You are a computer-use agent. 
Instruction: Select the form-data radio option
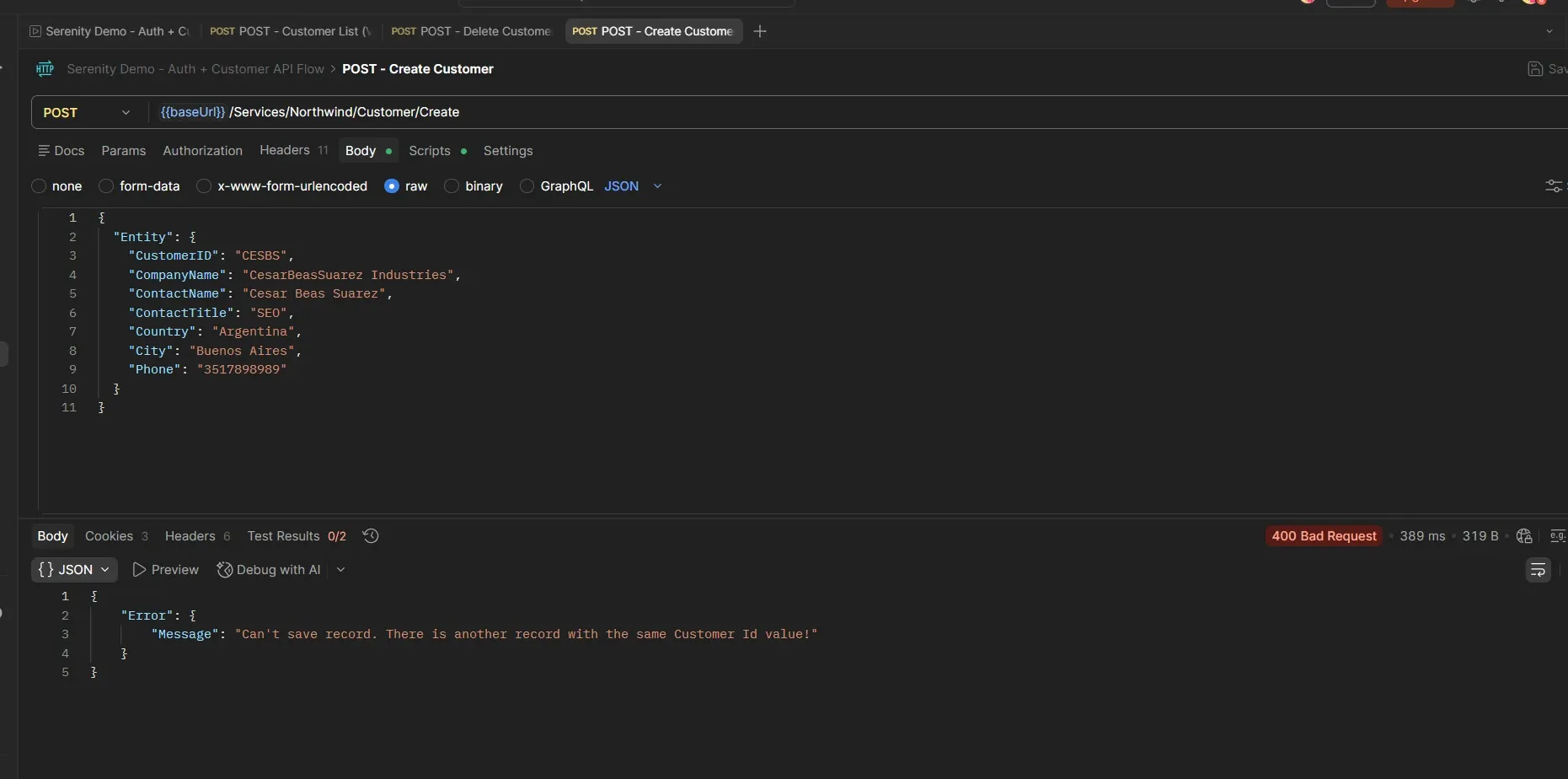[106, 186]
